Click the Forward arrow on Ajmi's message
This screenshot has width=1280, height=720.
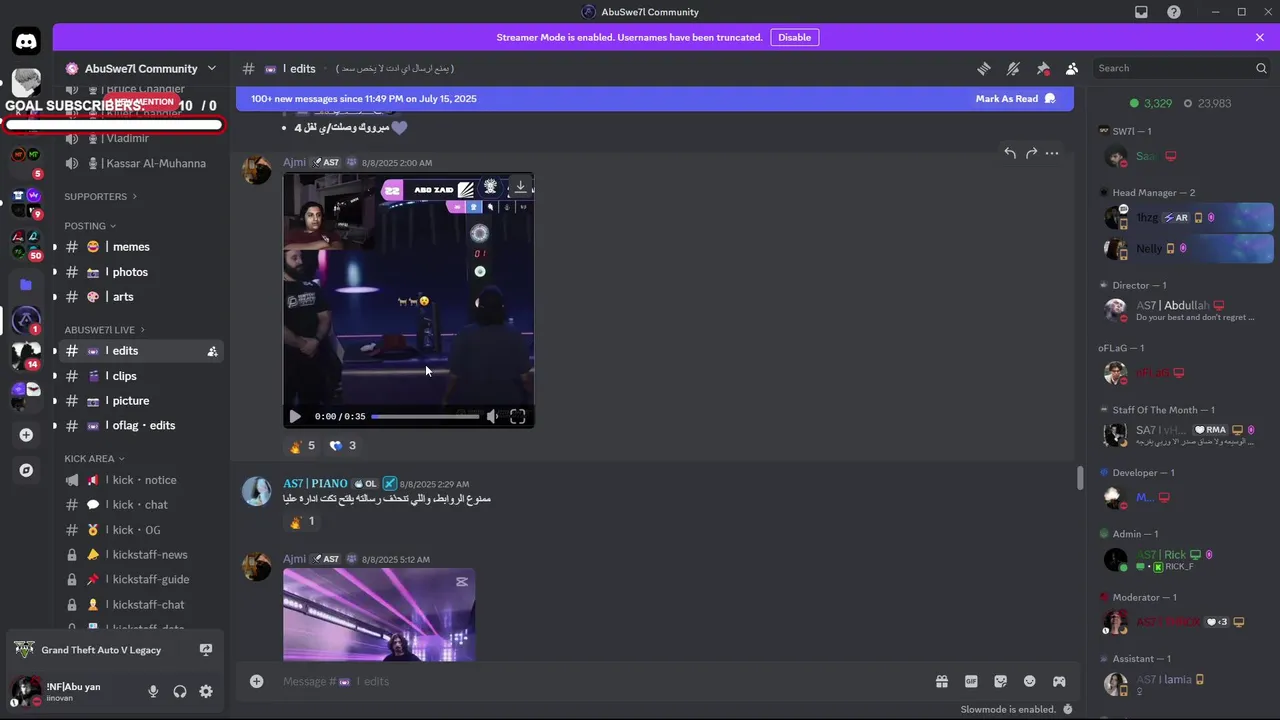click(x=1031, y=153)
